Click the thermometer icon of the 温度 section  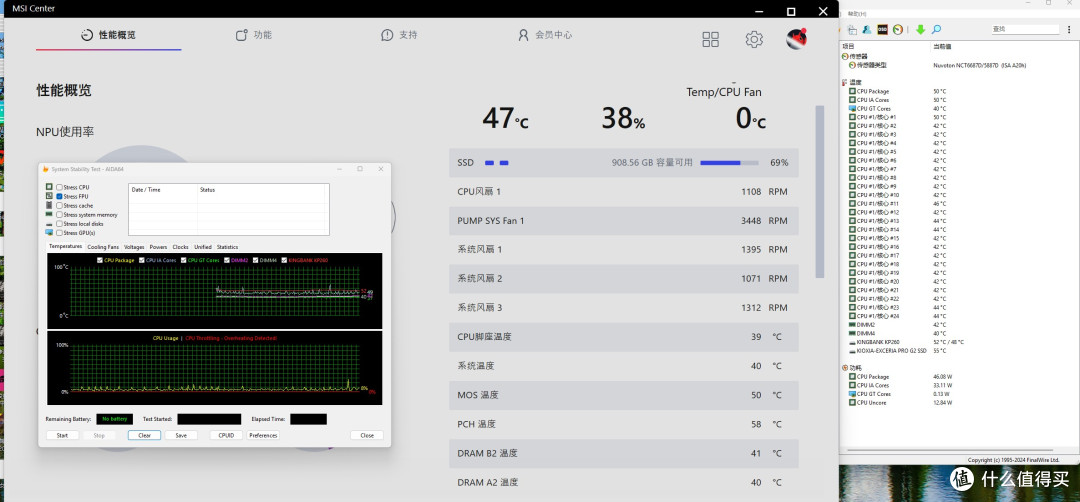[844, 83]
